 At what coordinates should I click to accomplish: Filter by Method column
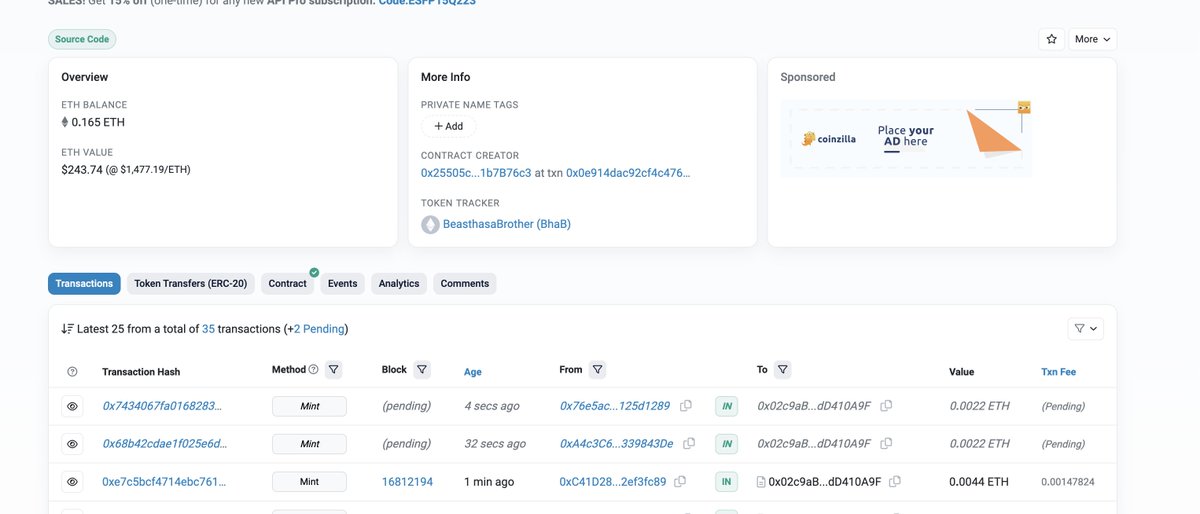[334, 370]
